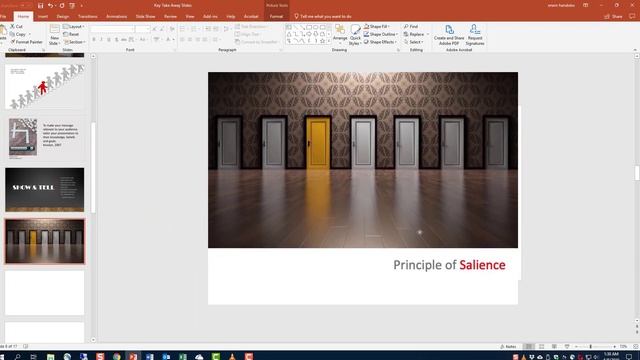Collapse the ribbon with the arrow button
Image resolution: width=640 pixels, height=360 pixels.
click(635, 49)
